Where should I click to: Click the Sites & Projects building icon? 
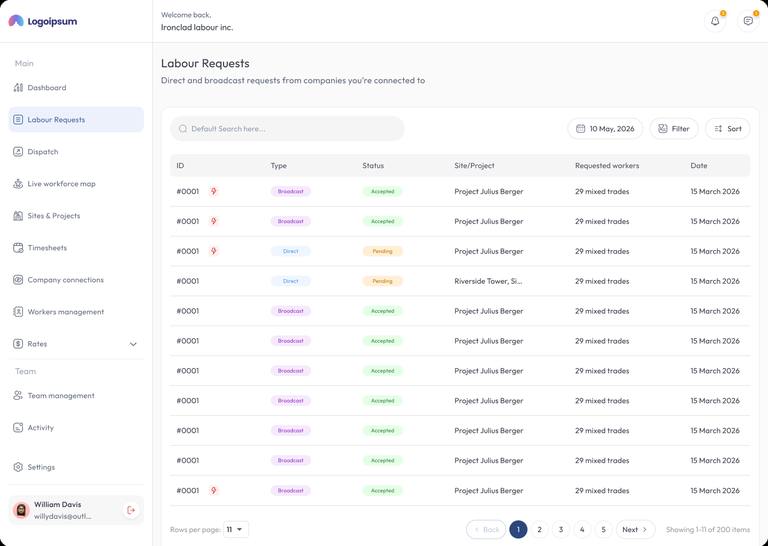point(18,216)
